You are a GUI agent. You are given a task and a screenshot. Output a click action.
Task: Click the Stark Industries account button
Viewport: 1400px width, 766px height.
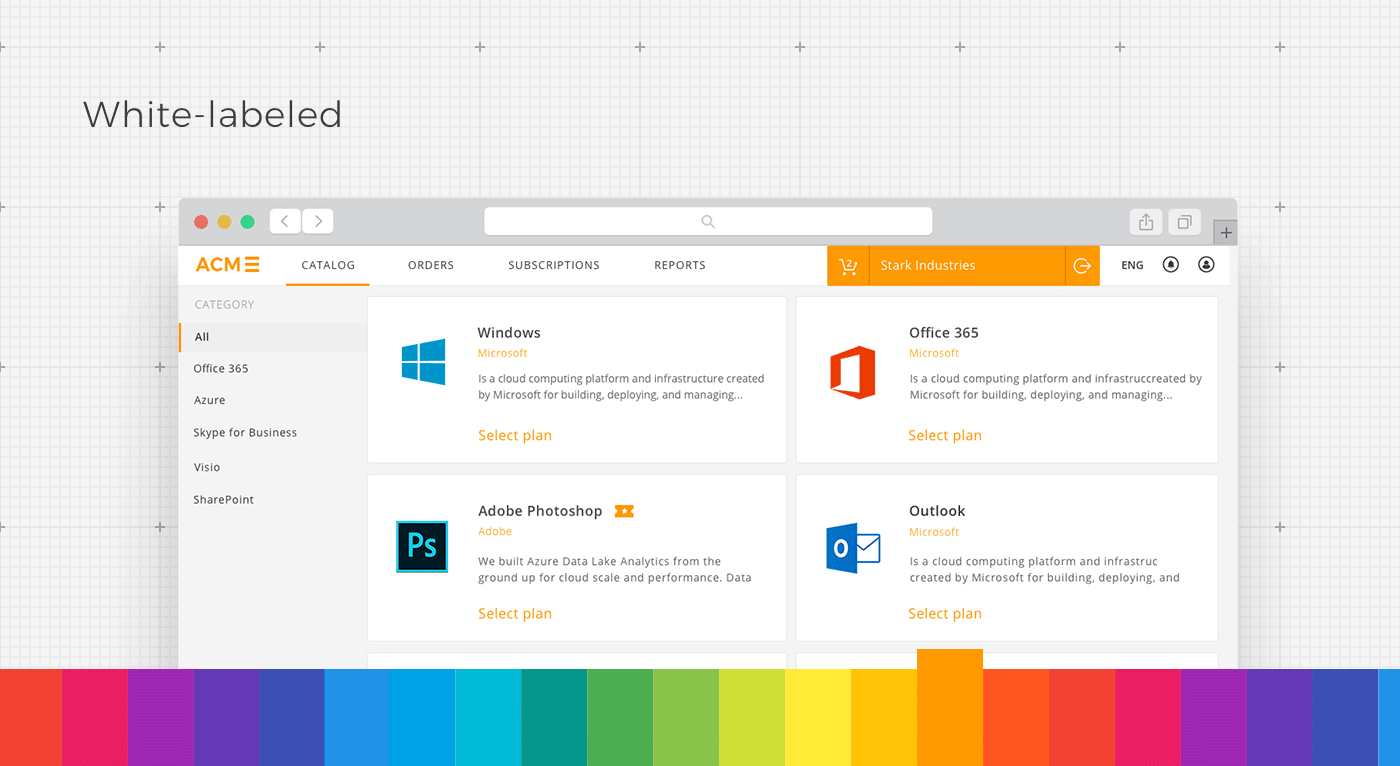(967, 266)
